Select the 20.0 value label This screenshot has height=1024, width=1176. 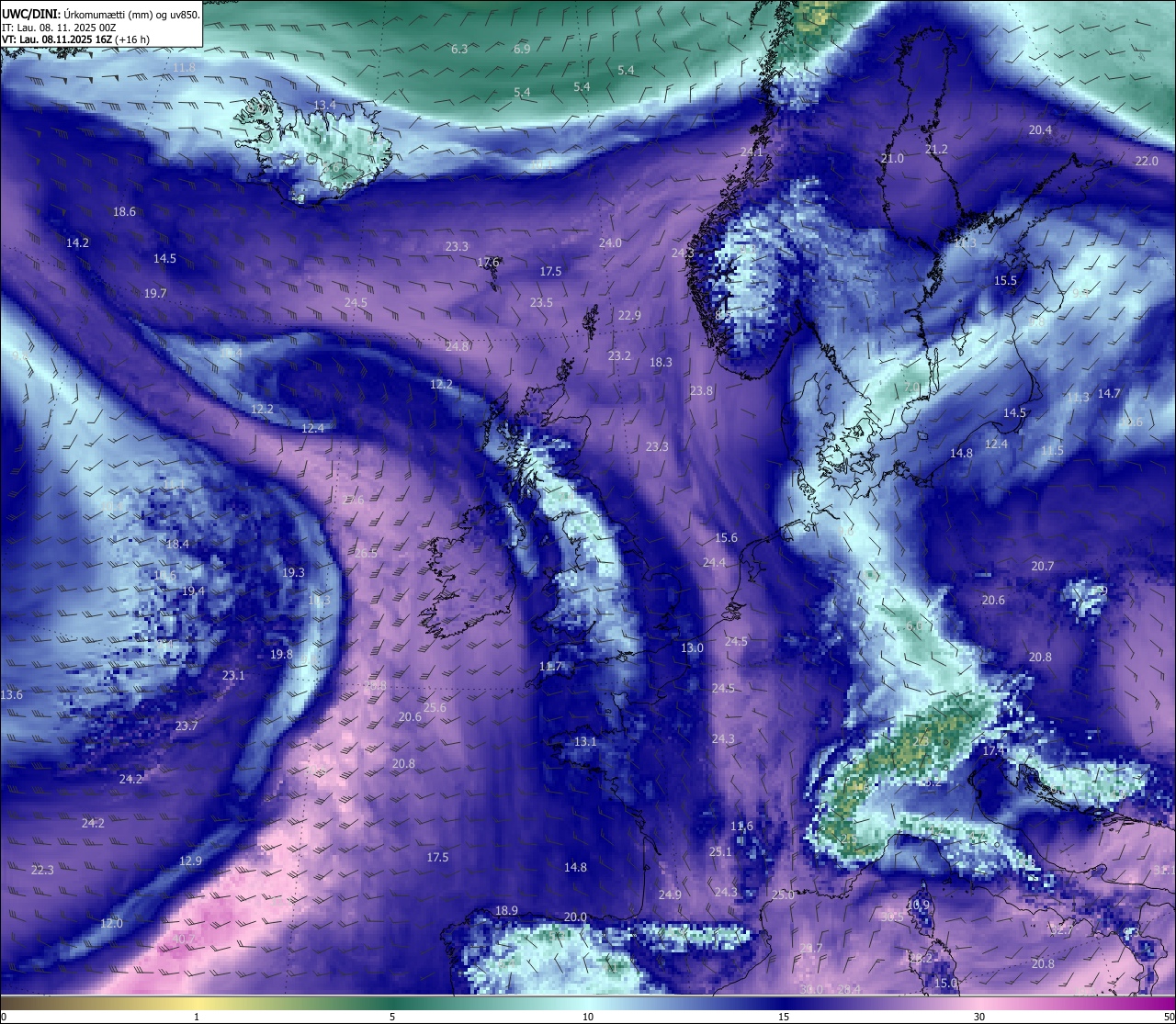(x=575, y=917)
